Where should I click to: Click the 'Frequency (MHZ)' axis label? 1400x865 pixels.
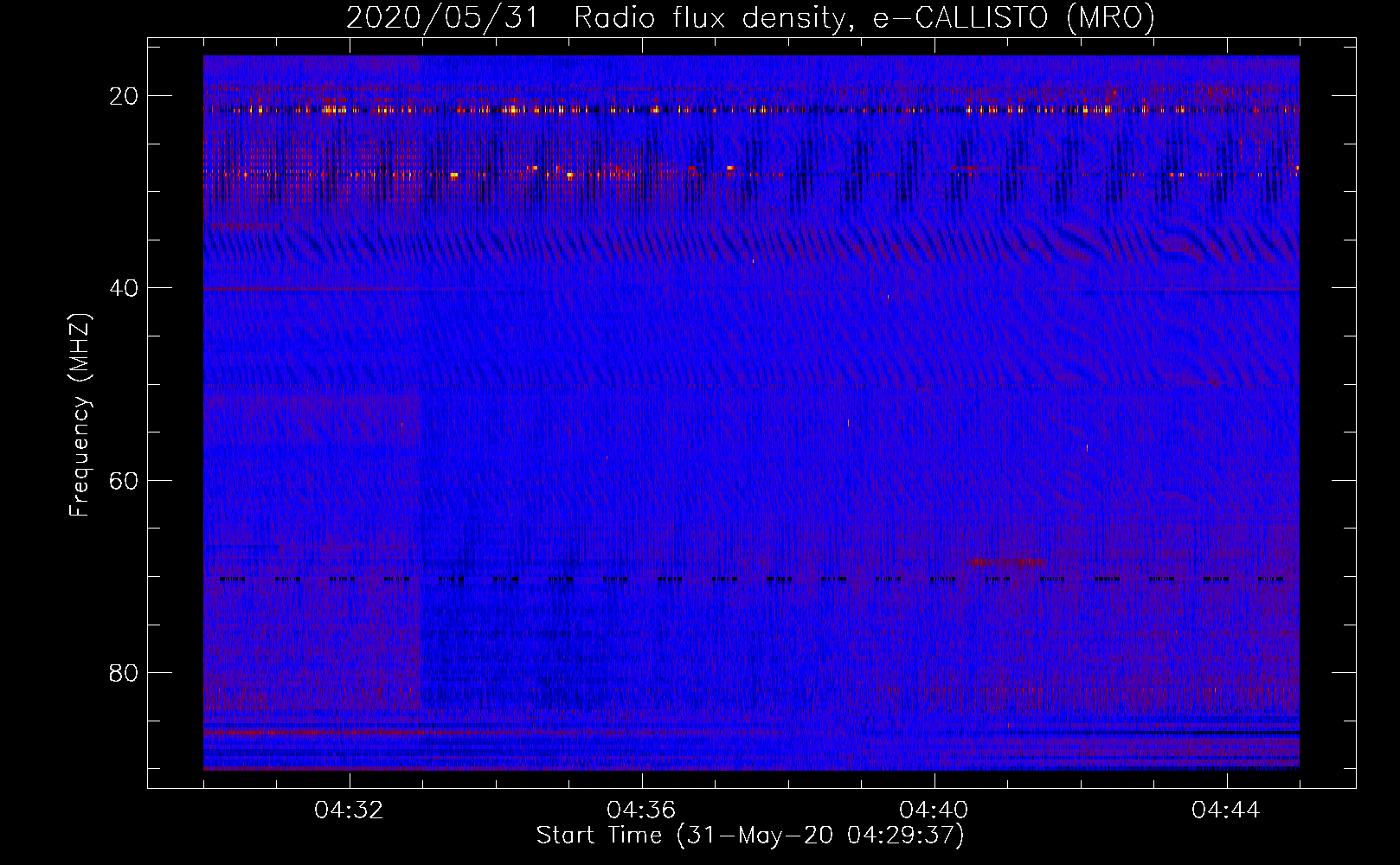(80, 415)
